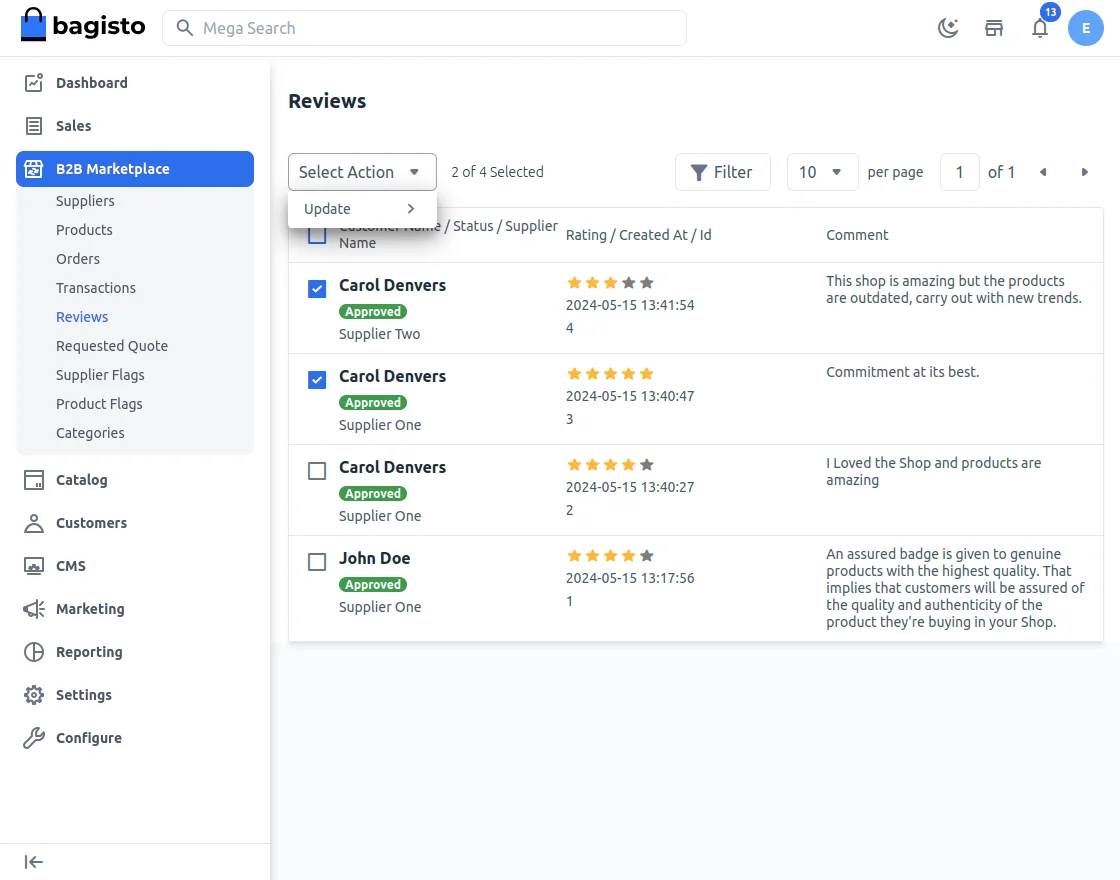Open notifications bell icon
Screen dimensions: 1120x880
point(1040,28)
